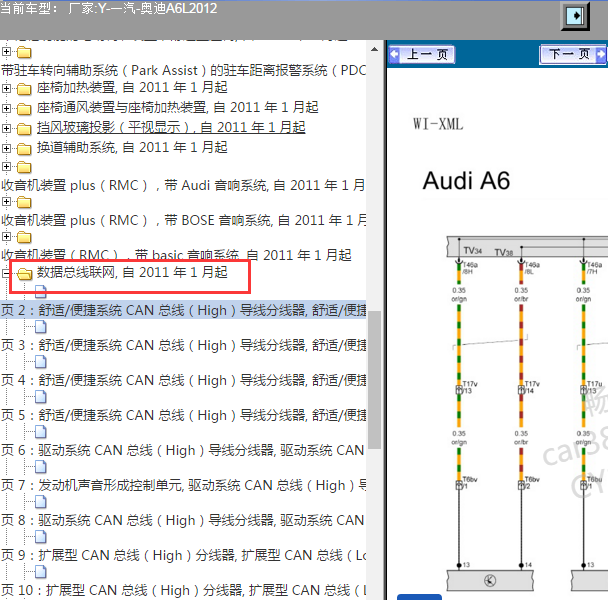608x600 pixels.
Task: Click folder icon of 挡风玻璃投影
Action: pyautogui.click(x=24, y=129)
